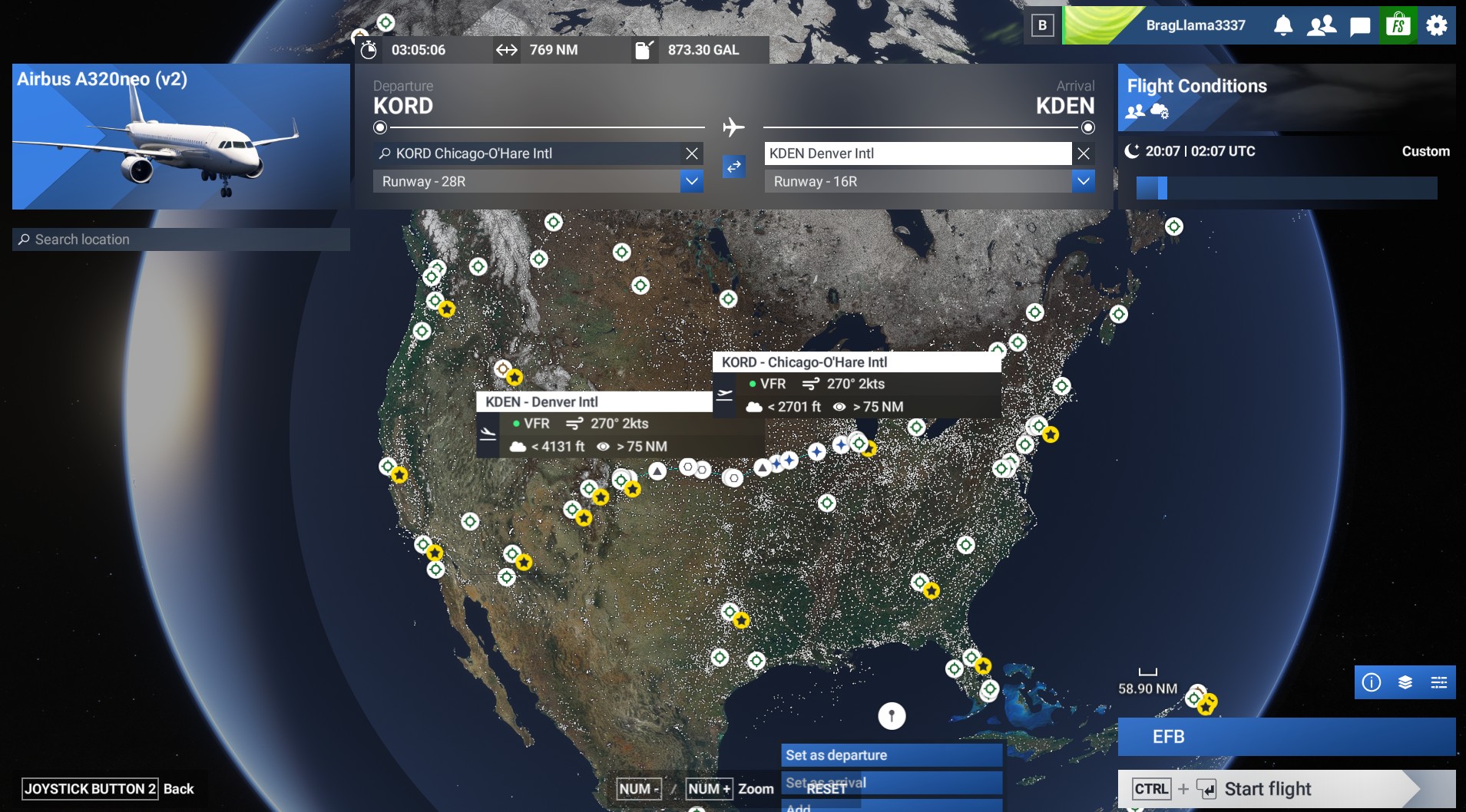1466x812 pixels.
Task: Expand the arrival Runway 16R dropdown
Action: [1083, 182]
